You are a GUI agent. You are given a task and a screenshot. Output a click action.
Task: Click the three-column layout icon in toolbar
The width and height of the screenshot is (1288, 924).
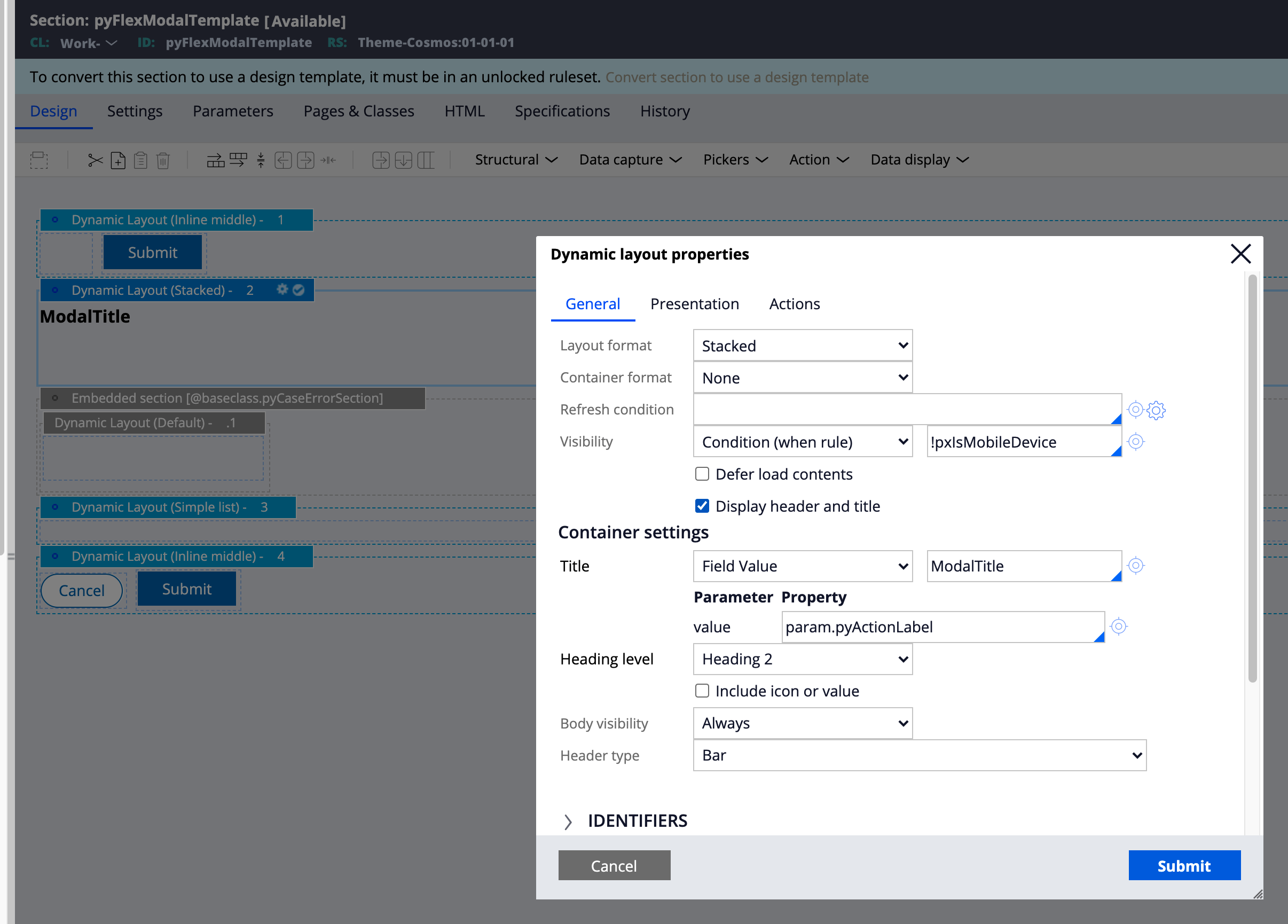tap(426, 160)
